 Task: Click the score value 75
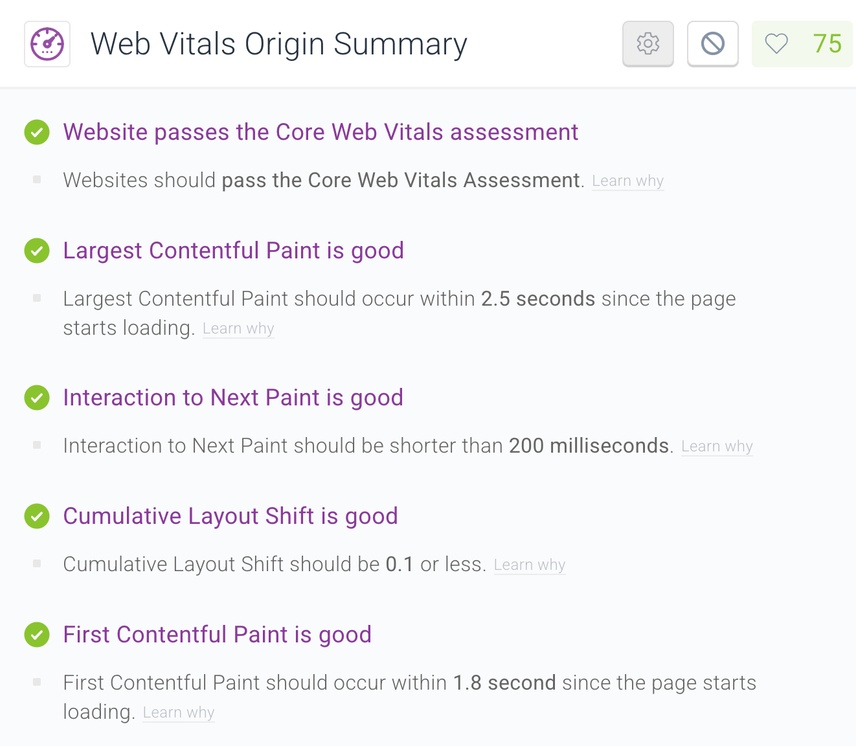click(829, 44)
